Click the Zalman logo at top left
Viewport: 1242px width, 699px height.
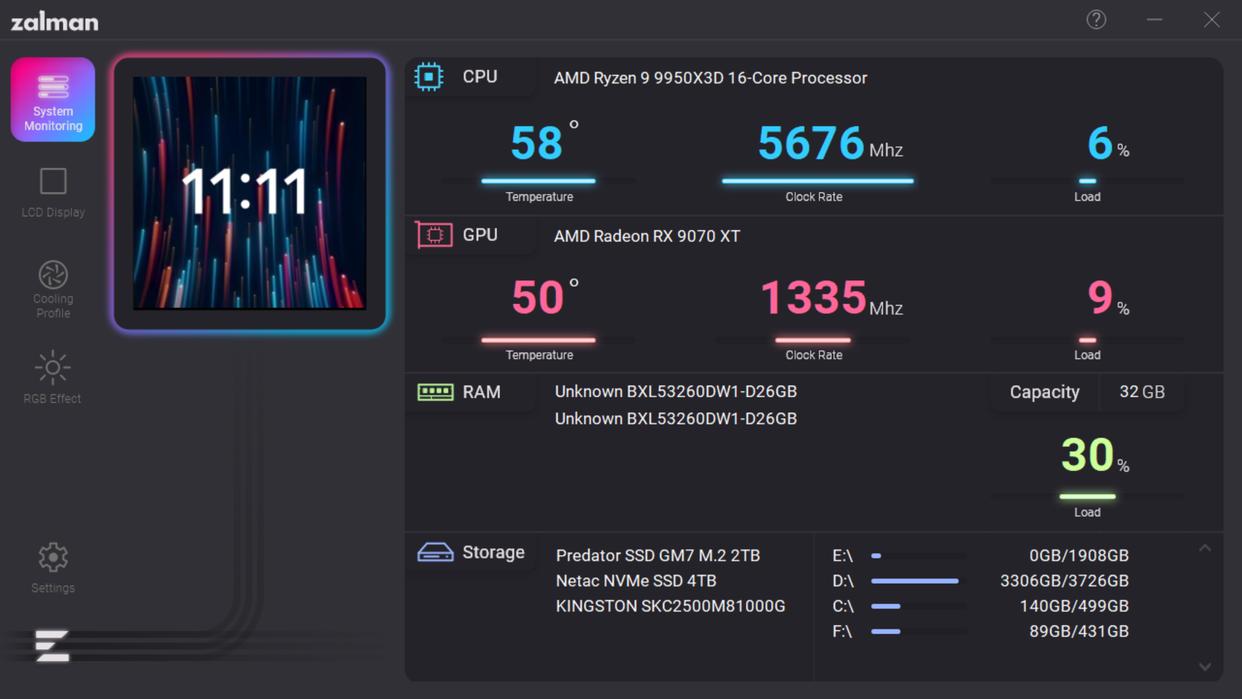tap(54, 21)
